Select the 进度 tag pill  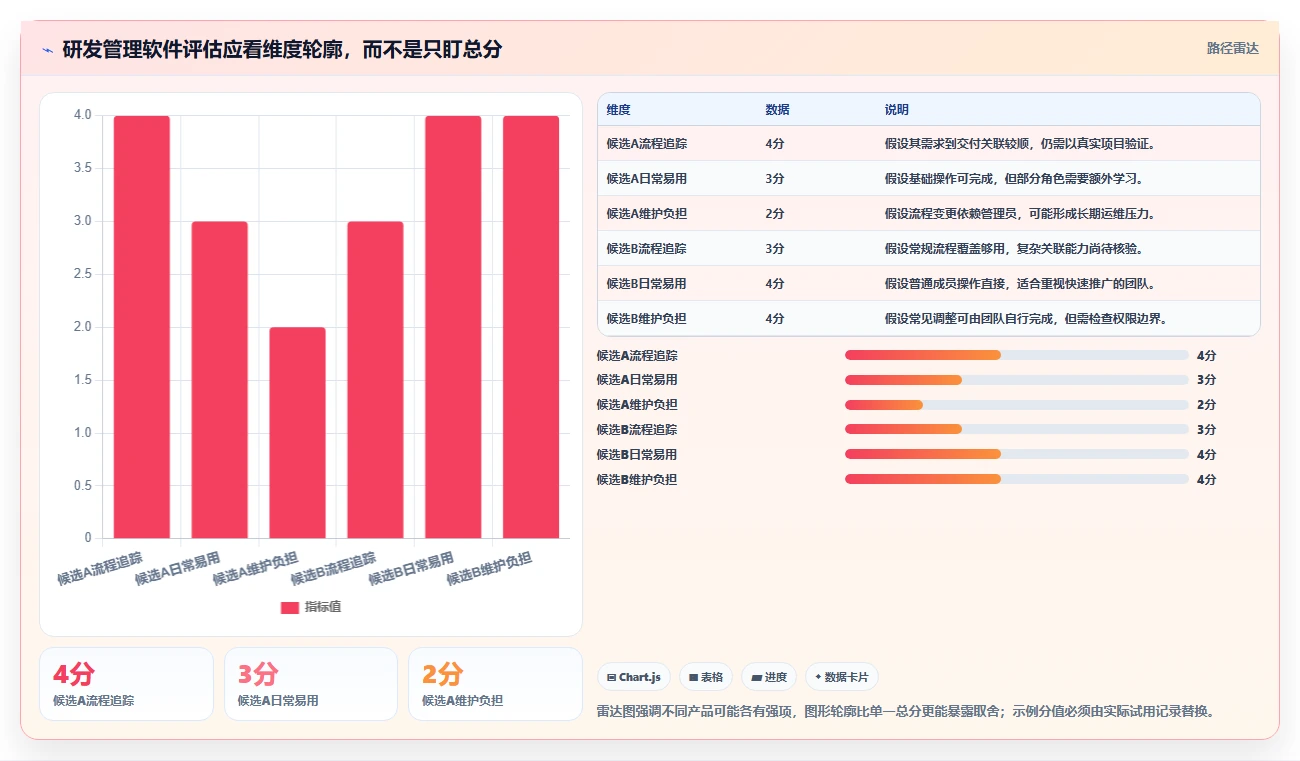[x=769, y=677]
